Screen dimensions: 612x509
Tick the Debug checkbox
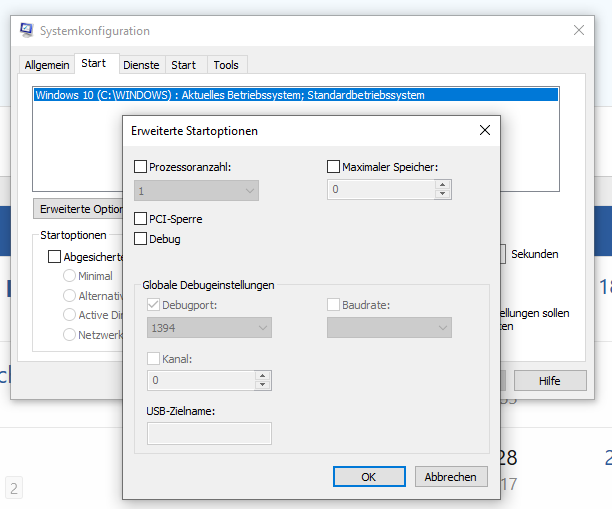141,238
